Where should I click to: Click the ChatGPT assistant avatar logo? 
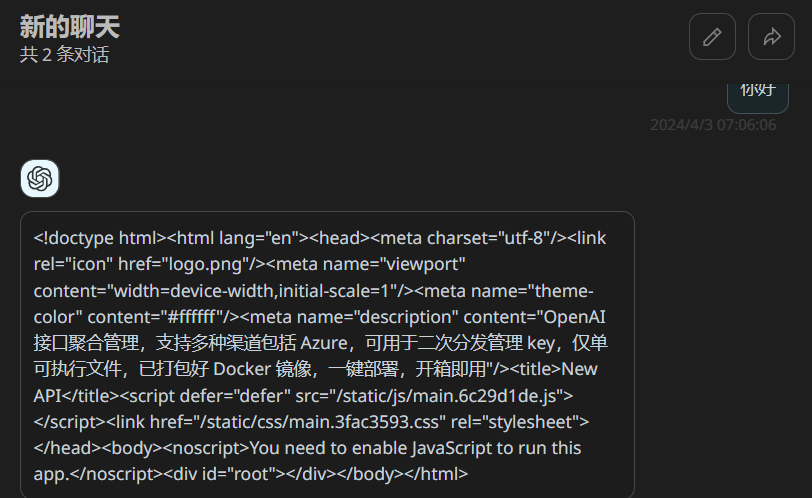coord(40,179)
